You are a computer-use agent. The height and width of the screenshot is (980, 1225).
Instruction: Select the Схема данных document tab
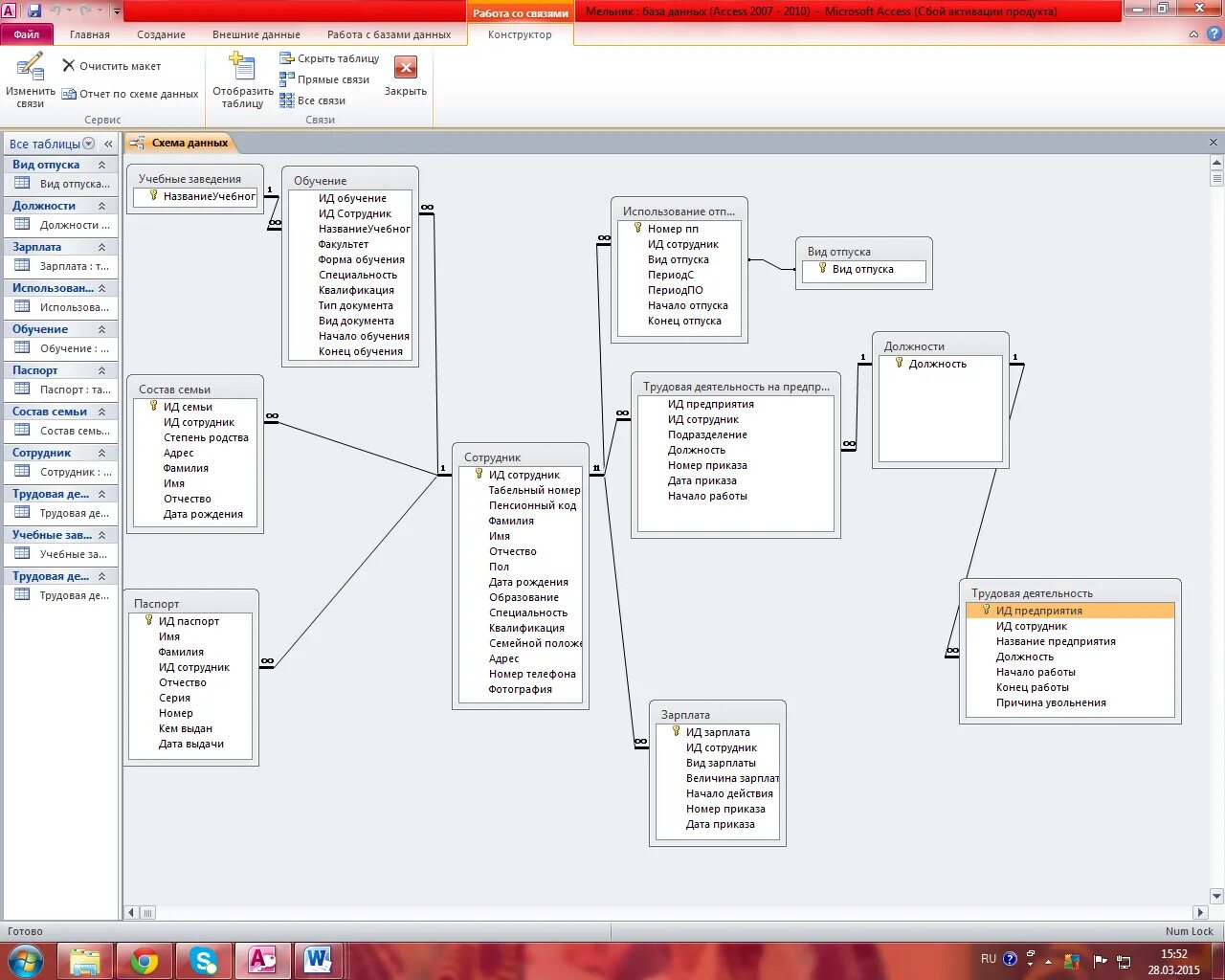tap(180, 143)
